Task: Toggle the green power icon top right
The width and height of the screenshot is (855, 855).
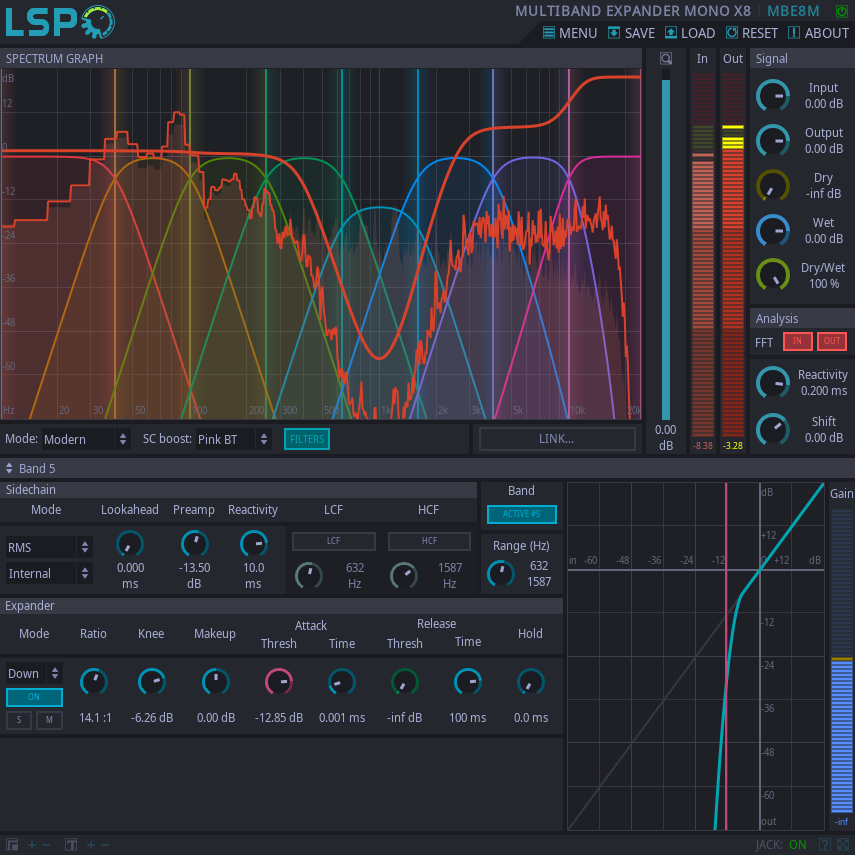Action: coord(842,10)
